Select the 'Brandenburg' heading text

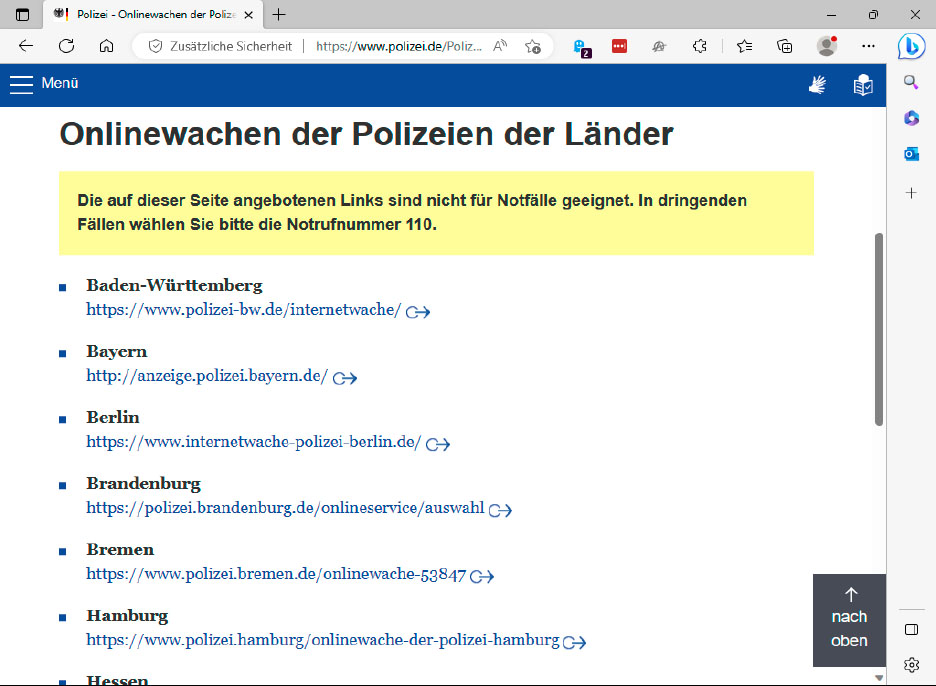[x=143, y=484]
